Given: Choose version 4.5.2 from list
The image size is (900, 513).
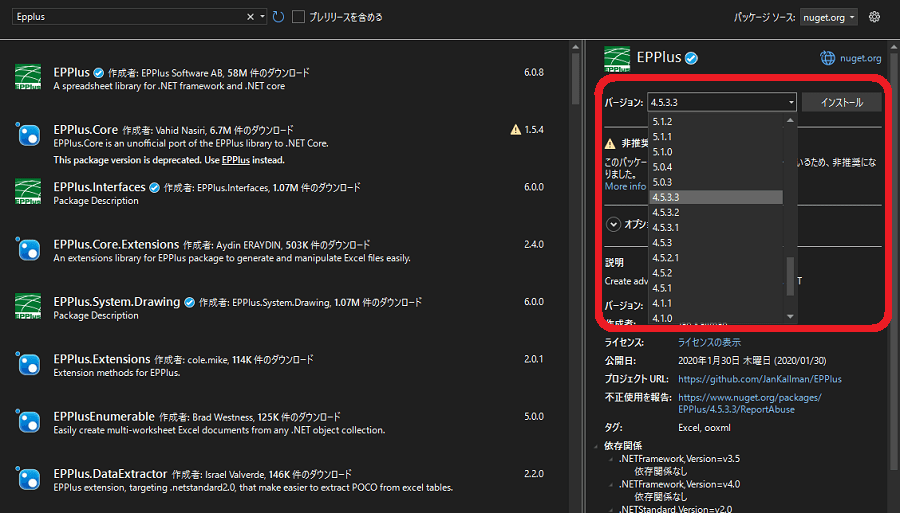Looking at the screenshot, I should pyautogui.click(x=716, y=273).
